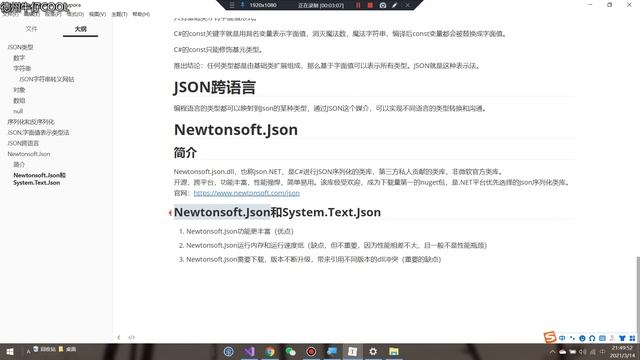Open the 格式(O) menu
This screenshot has width=640, height=360.
(x=76, y=14)
